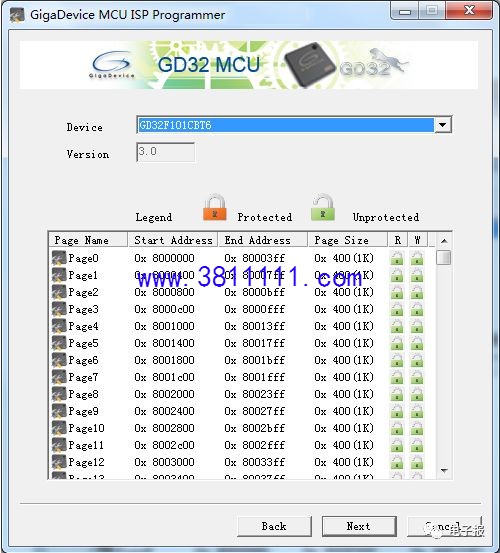Screen dimensions: 500x553
Task: Toggle read protection lock for Page11
Action: 397,445
